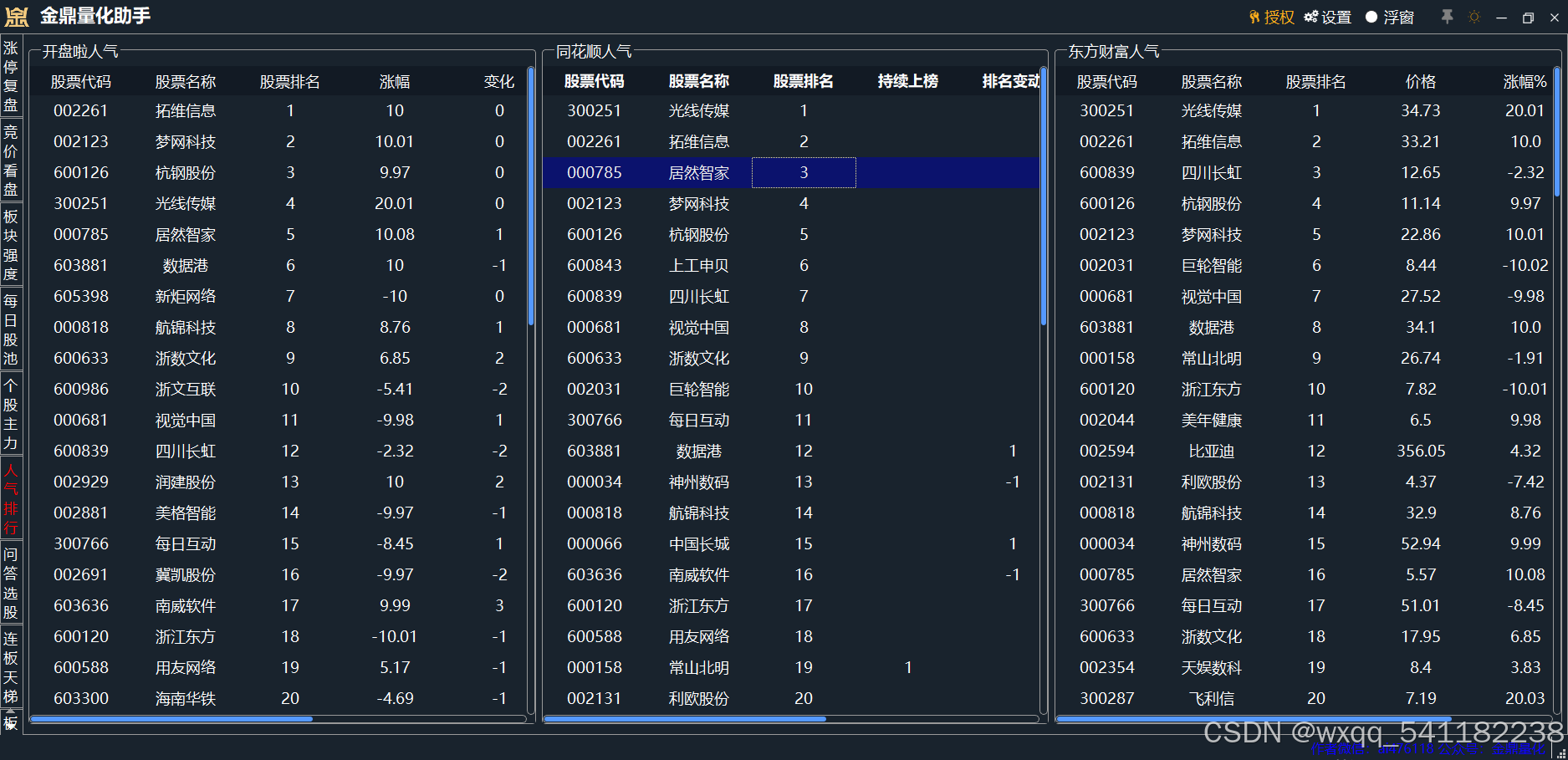Click price 34.73 of 光线传媒
Image resolution: width=1568 pixels, height=760 pixels.
tap(1421, 110)
